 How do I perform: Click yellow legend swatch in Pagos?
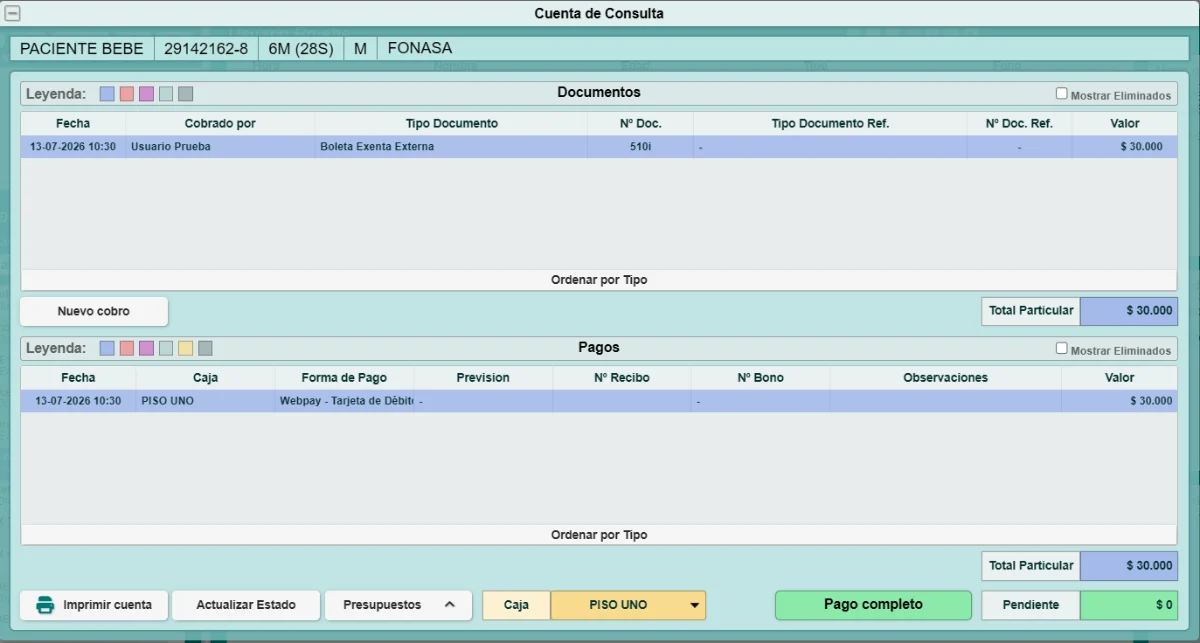(185, 349)
